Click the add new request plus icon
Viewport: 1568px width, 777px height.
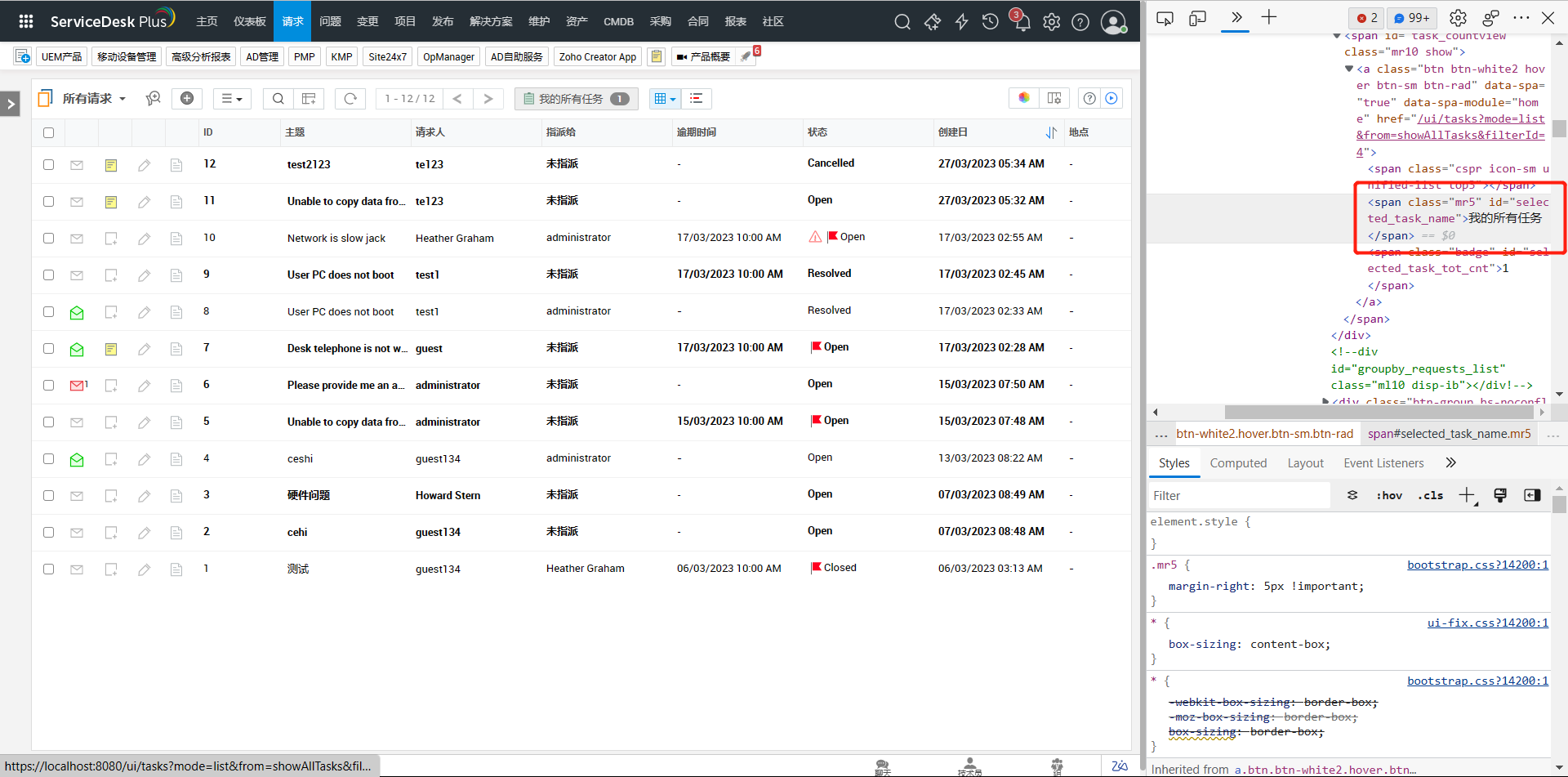point(187,99)
